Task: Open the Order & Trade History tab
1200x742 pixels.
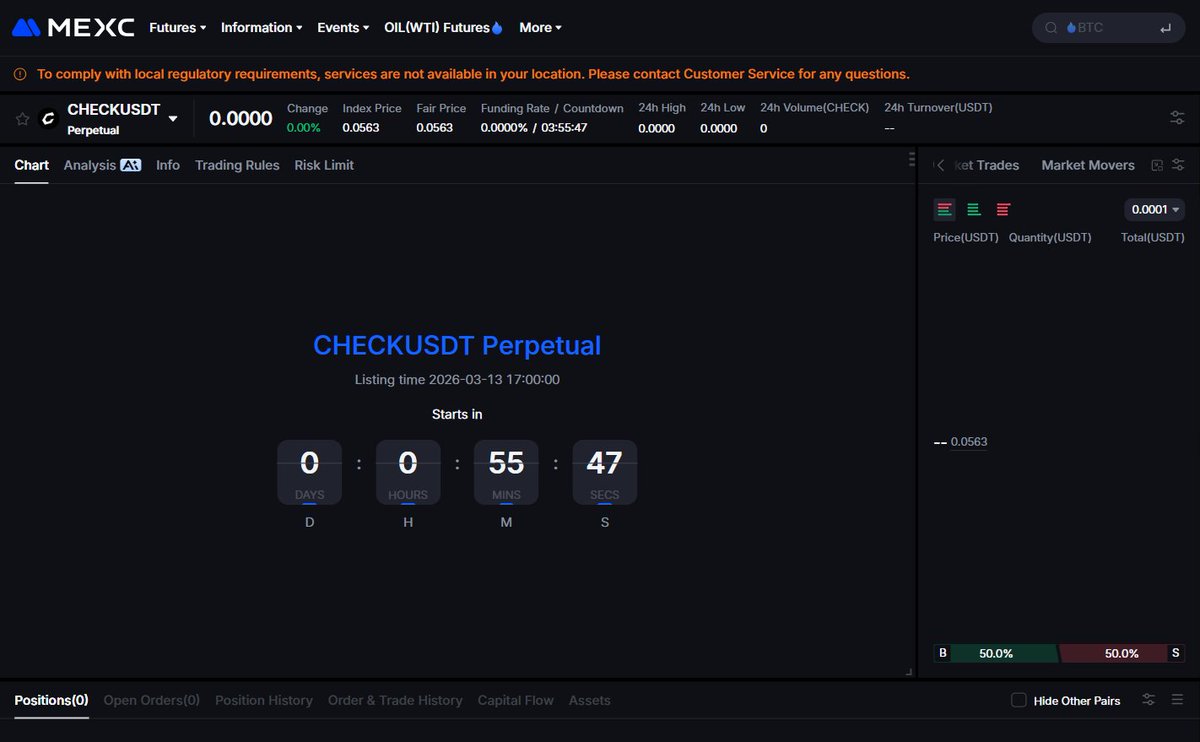Action: 395,700
